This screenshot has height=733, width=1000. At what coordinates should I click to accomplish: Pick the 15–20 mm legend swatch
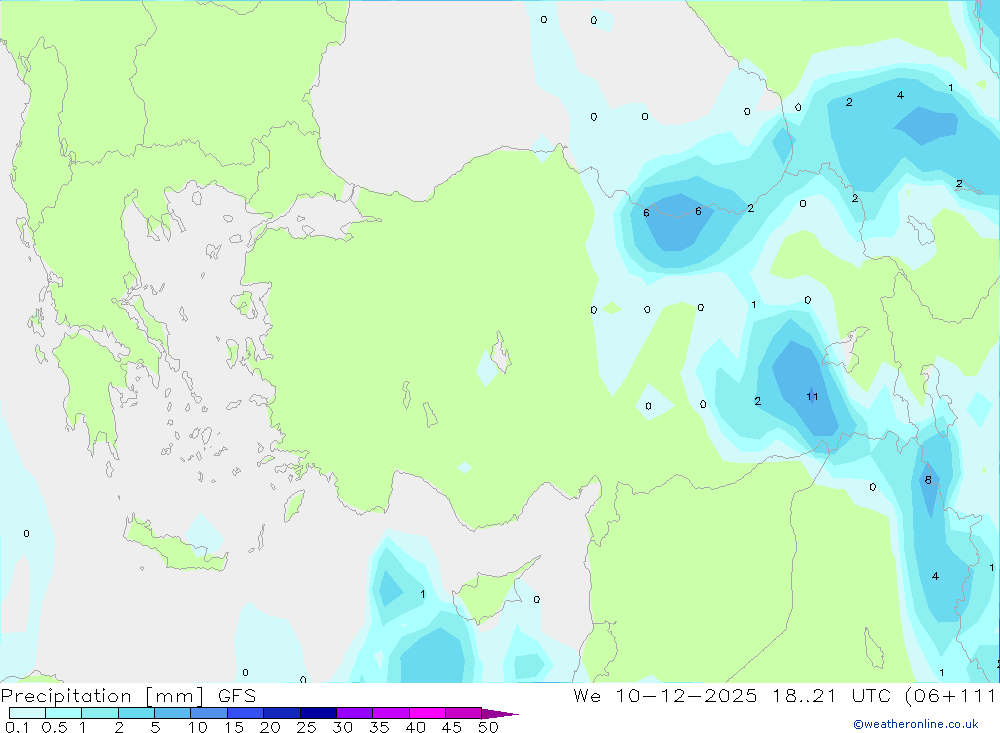point(246,713)
